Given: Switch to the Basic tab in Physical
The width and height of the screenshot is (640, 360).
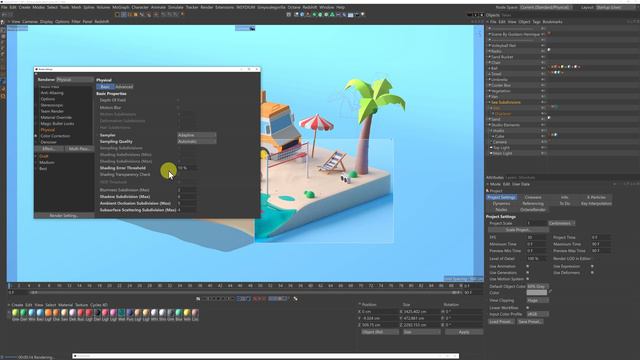Looking at the screenshot, I should point(105,87).
